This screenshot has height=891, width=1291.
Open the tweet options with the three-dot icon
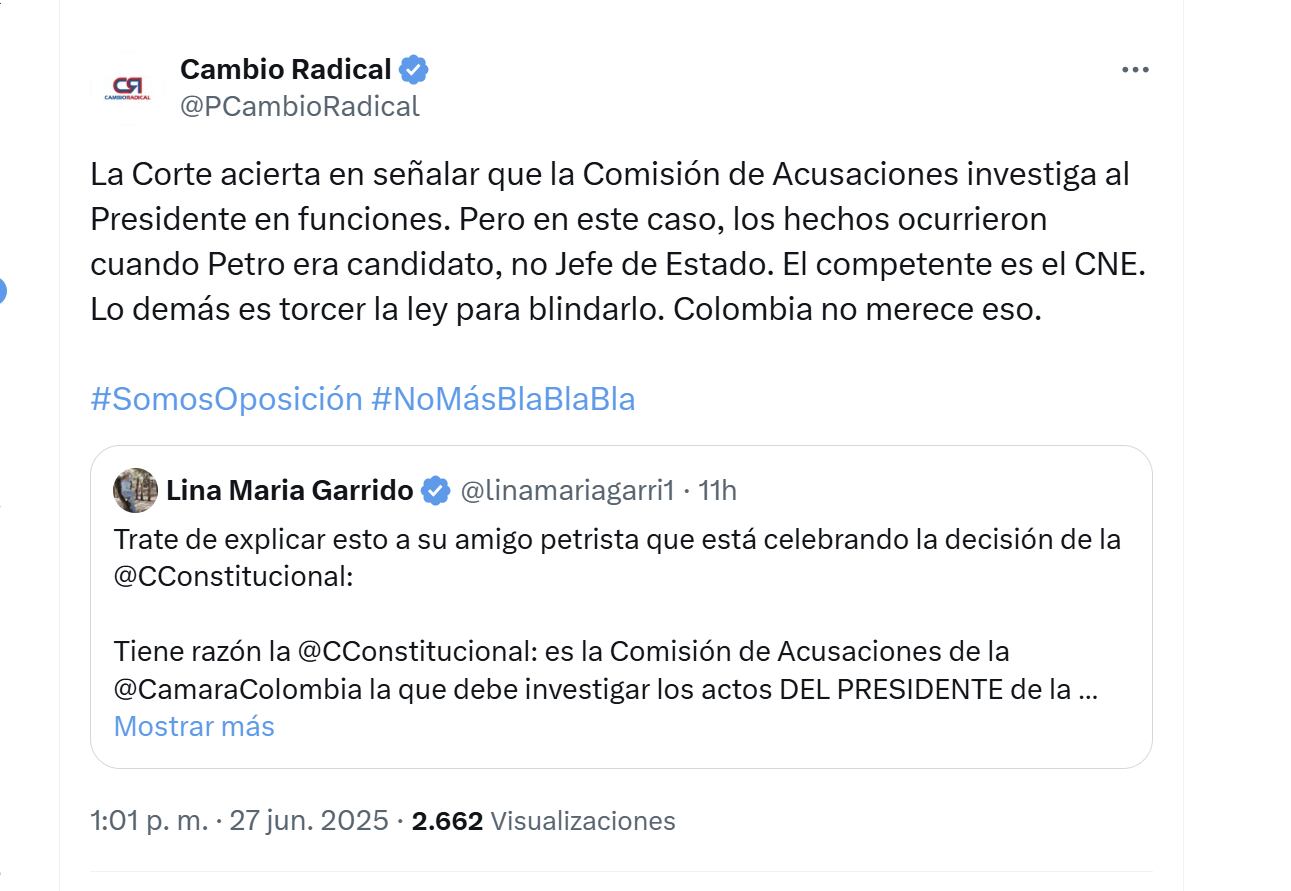(x=1135, y=68)
